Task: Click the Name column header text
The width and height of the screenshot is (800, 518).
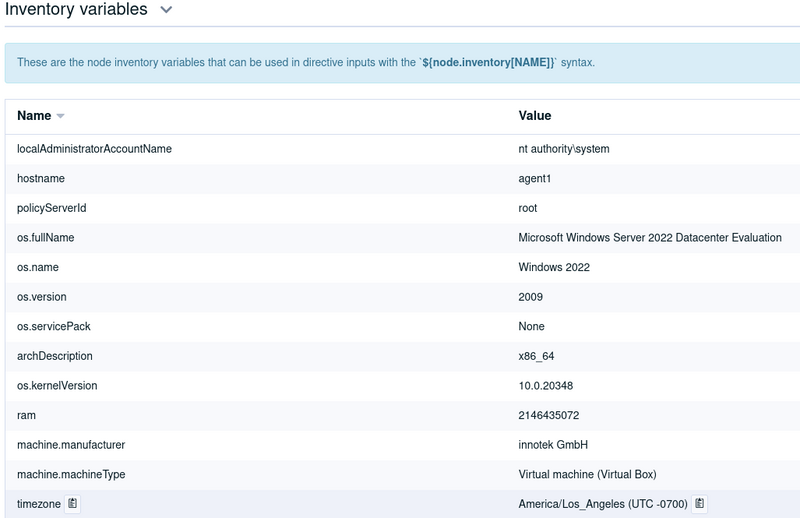Action: 34,115
